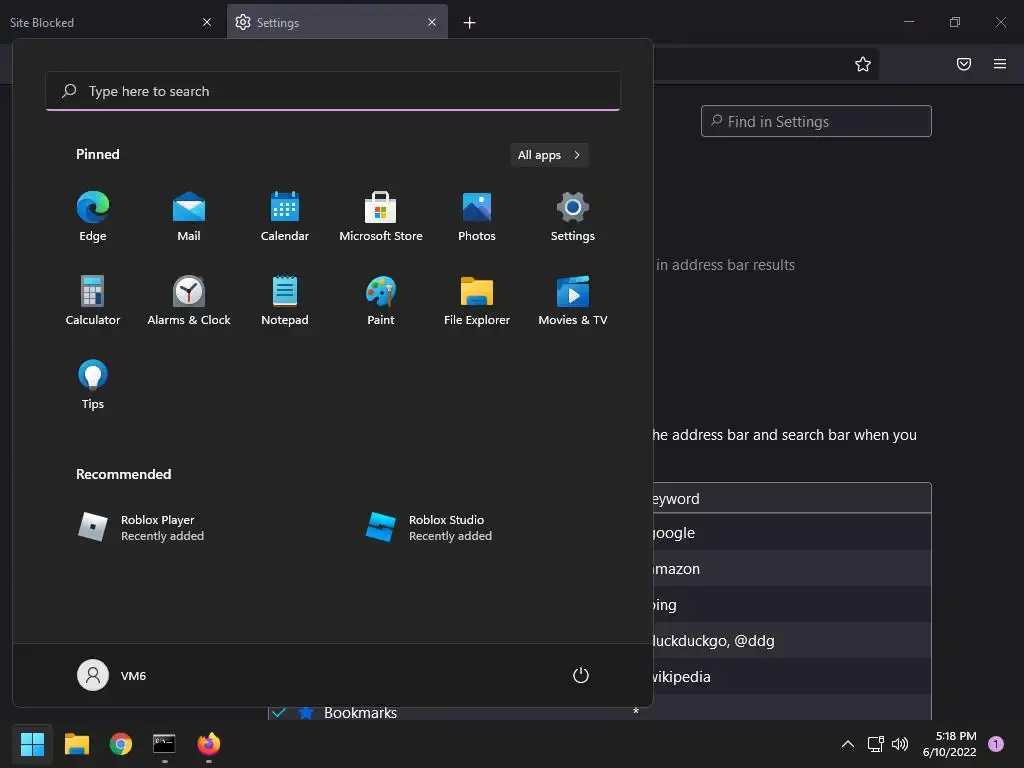Open File Explorer from the taskbar
The image size is (1024, 768).
(76, 744)
